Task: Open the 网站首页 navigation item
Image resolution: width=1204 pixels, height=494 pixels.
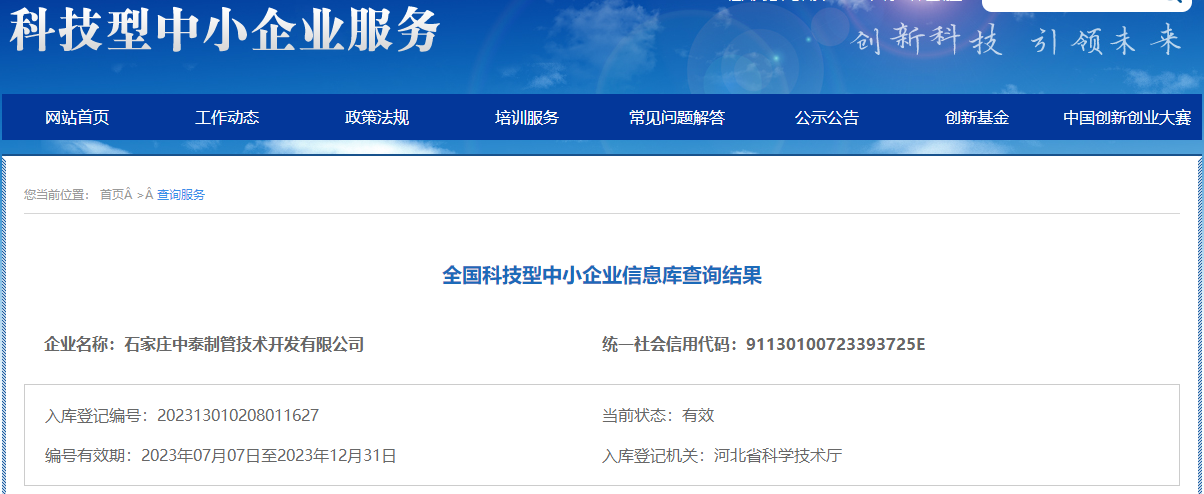Action: (x=77, y=118)
